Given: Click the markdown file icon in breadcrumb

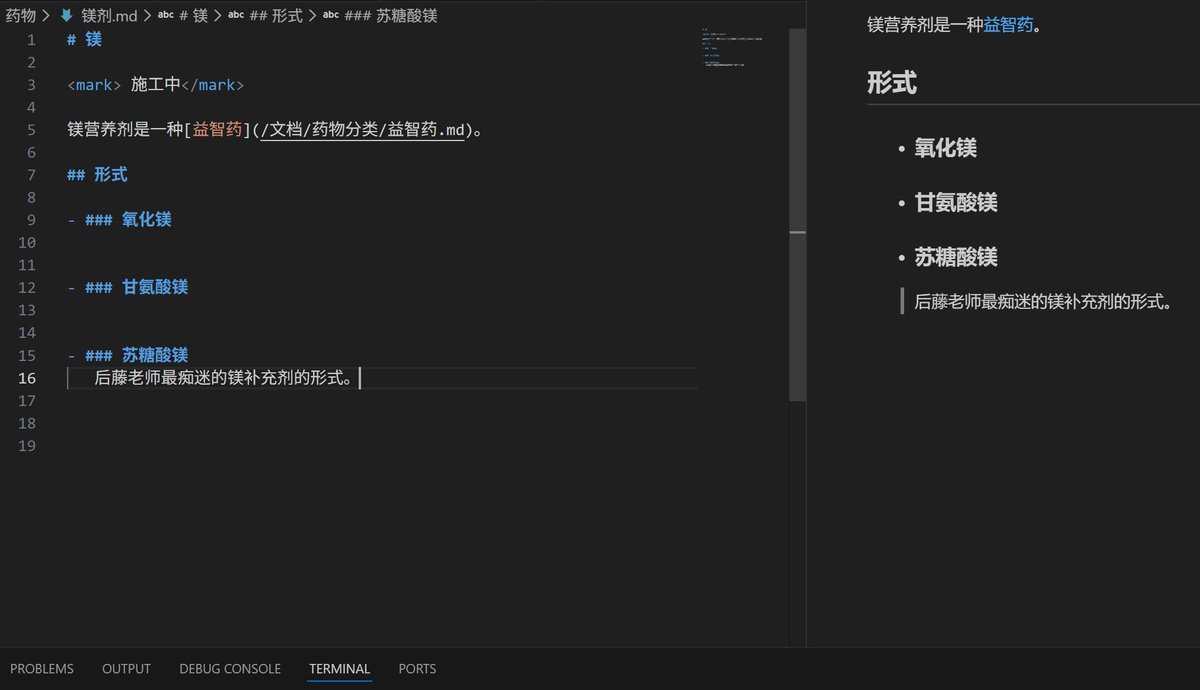Looking at the screenshot, I should click(x=67, y=16).
